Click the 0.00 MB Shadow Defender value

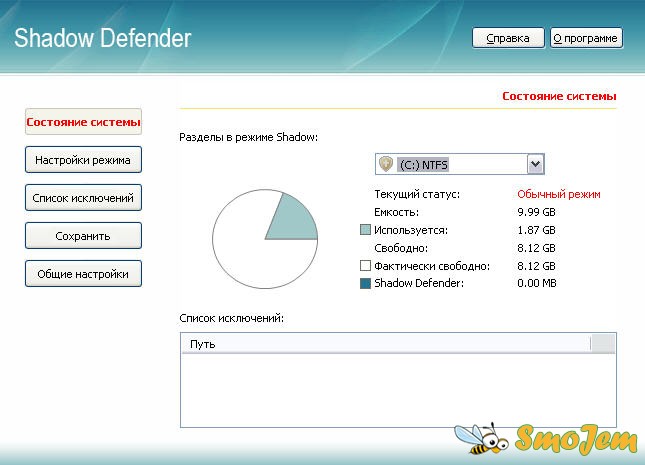(x=537, y=283)
